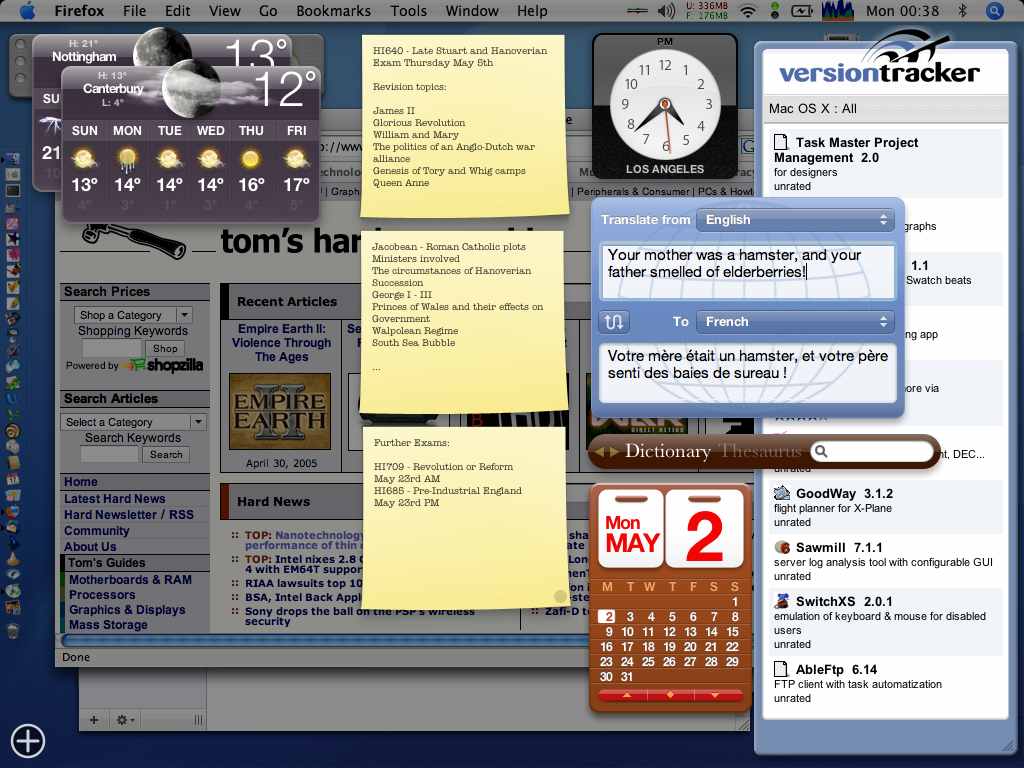Screen dimensions: 1024x768
Task: Click the calendar widget today diamond
Action: click(x=670, y=696)
